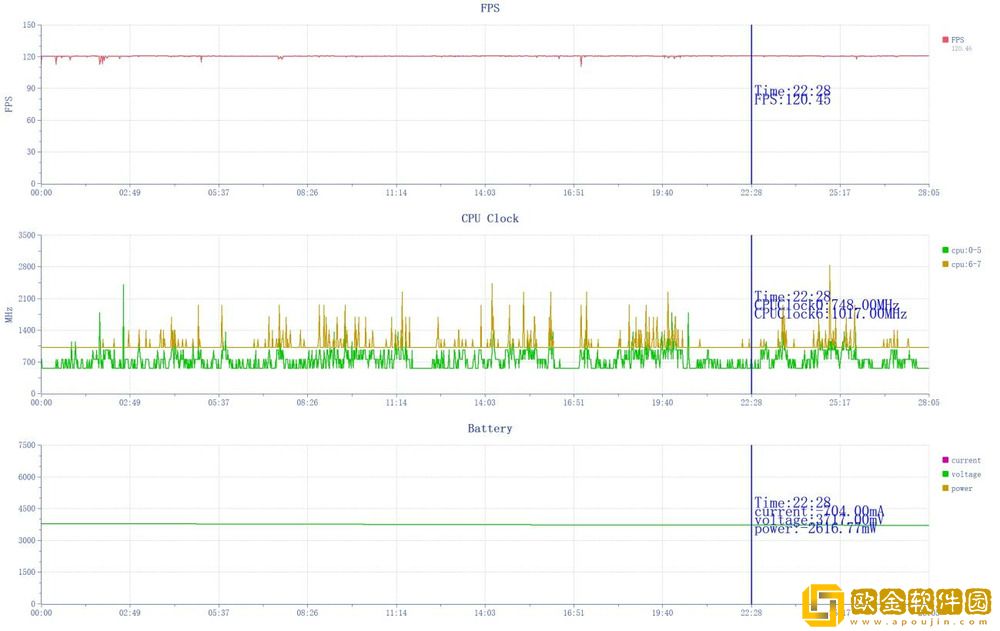Click the MHz y-axis label
Viewport: 1000px width, 631px height.
[9, 314]
